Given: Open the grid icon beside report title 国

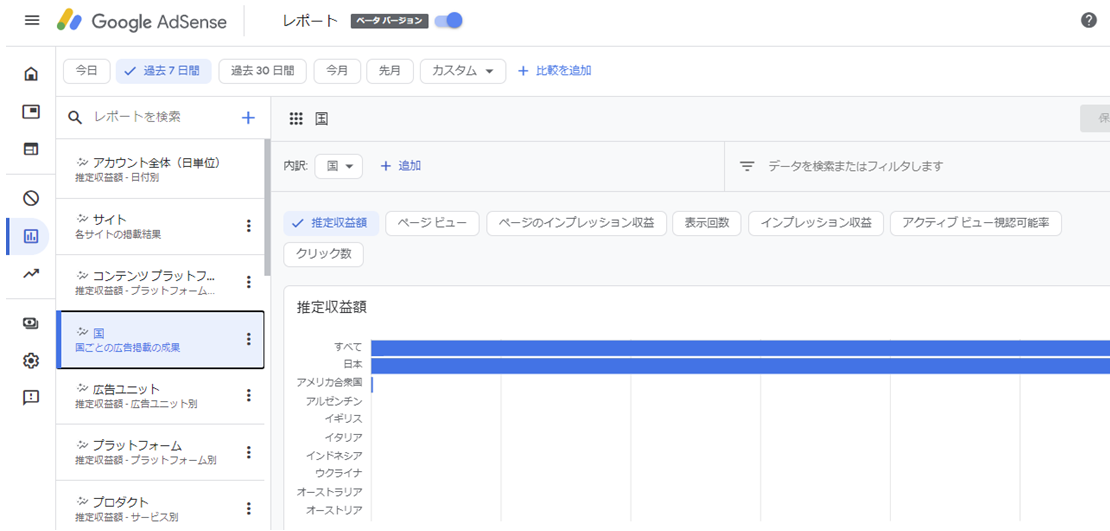Looking at the screenshot, I should pos(296,119).
